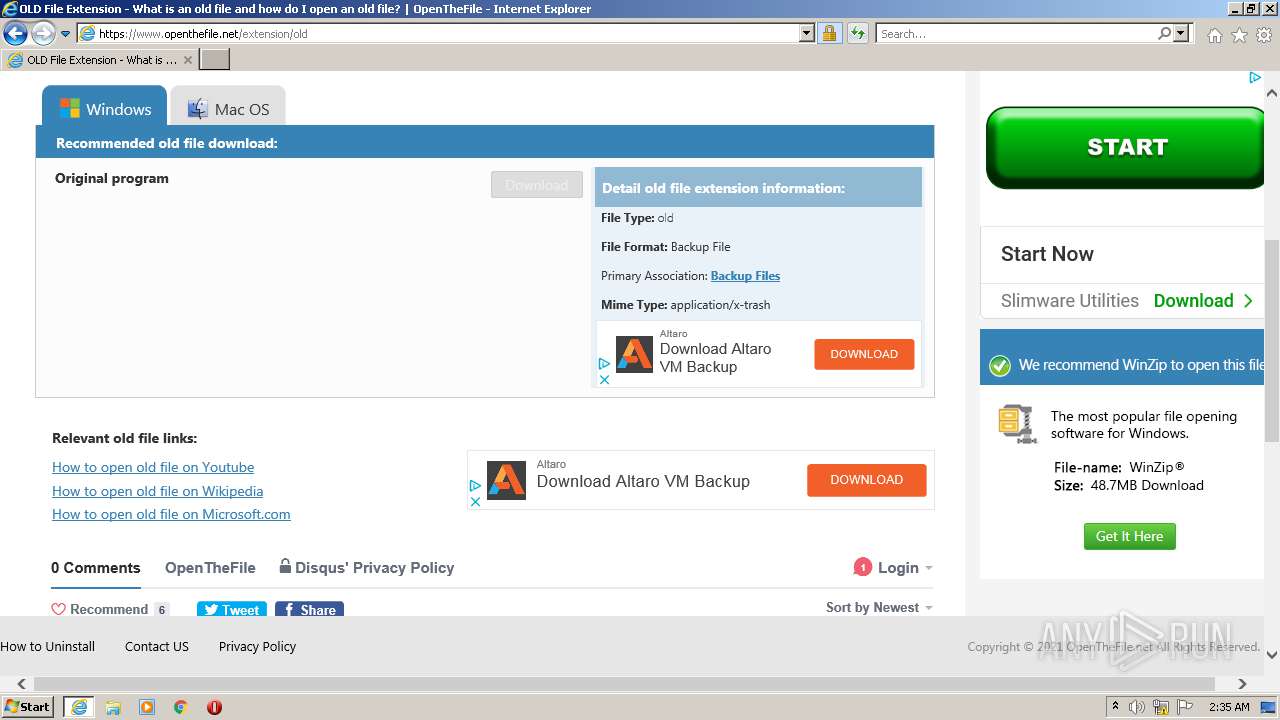Close the OLD File Extension tab
This screenshot has width=1280, height=720.
pyautogui.click(x=187, y=60)
